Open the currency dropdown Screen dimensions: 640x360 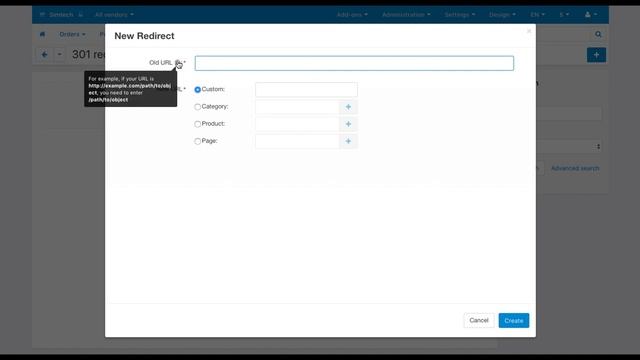564,15
